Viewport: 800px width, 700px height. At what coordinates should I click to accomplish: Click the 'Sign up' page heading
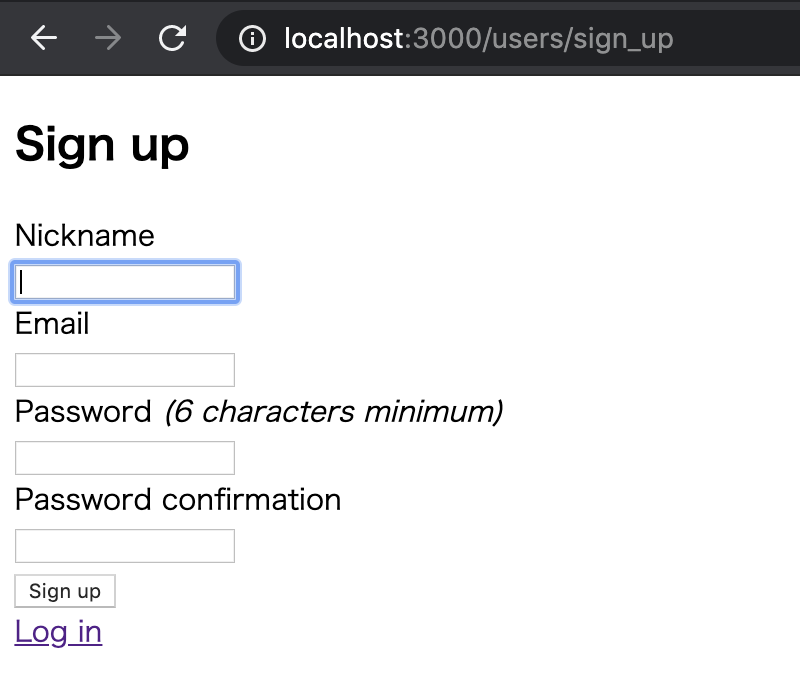102,144
